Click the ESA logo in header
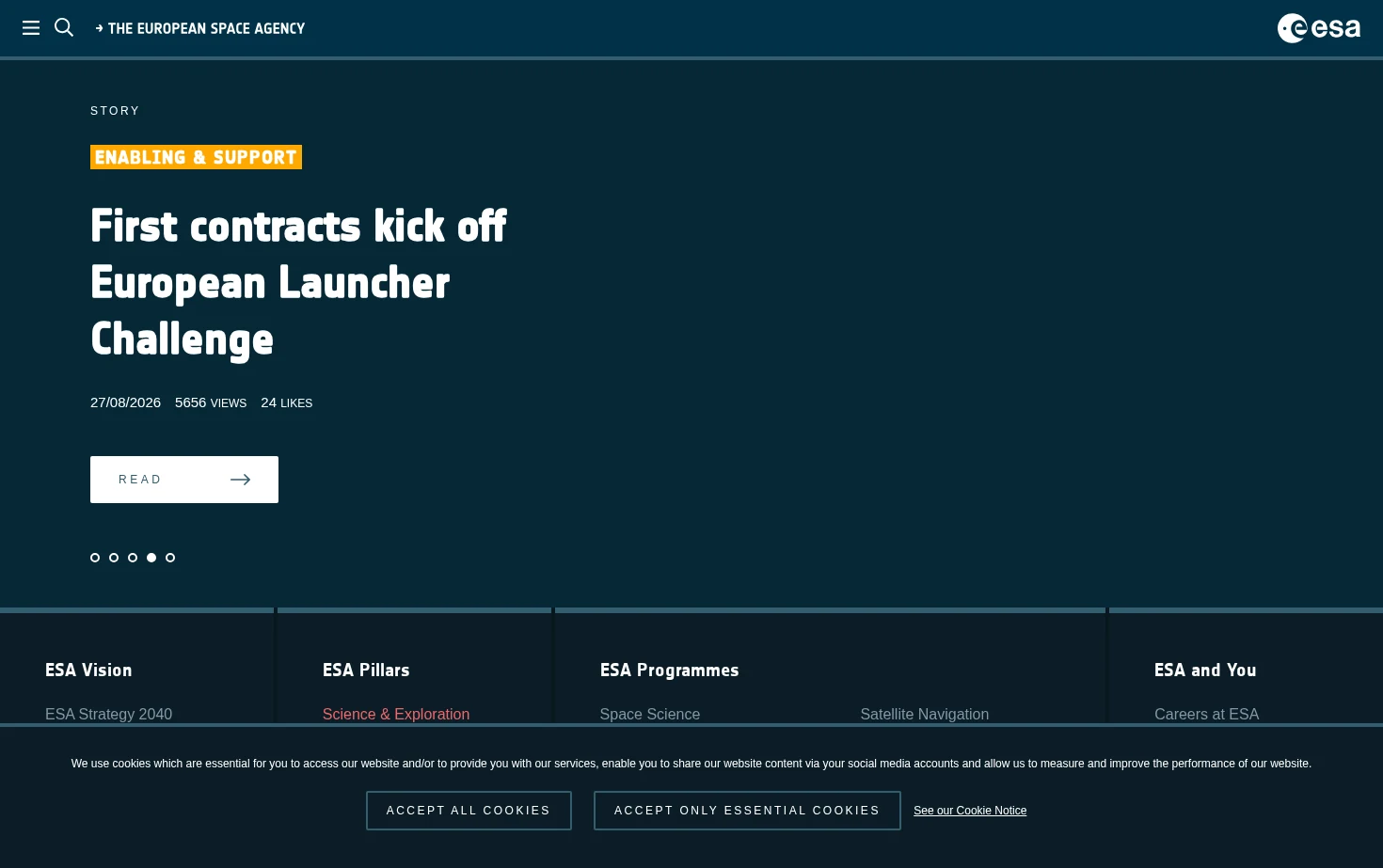The width and height of the screenshot is (1383, 868). click(x=1318, y=28)
